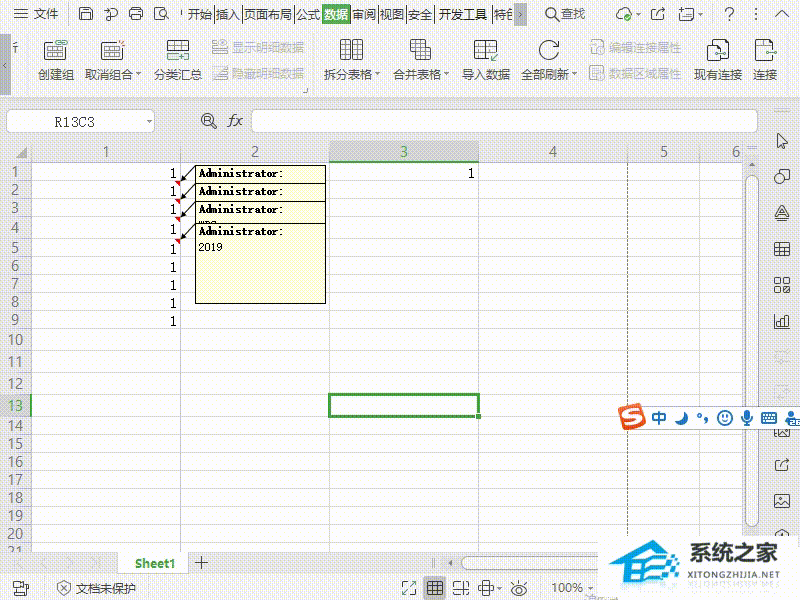Click the comment containing 2019

click(260, 263)
